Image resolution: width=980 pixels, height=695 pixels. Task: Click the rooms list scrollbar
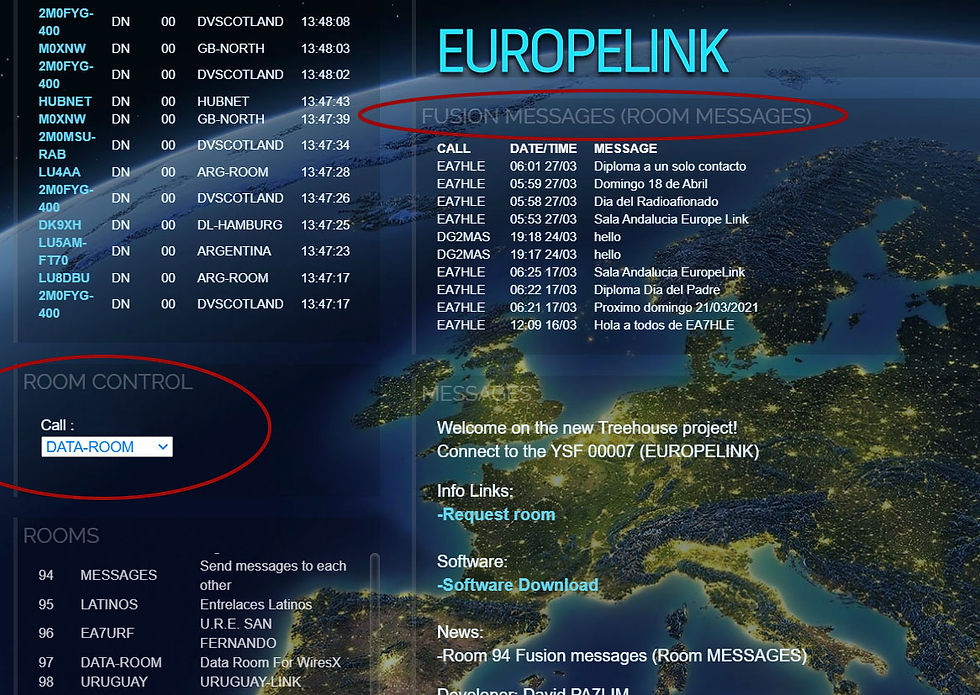pos(374,623)
